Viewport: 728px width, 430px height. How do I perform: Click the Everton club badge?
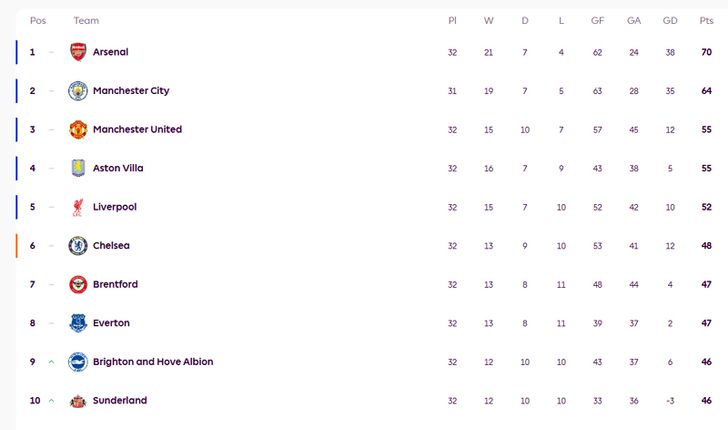click(78, 323)
